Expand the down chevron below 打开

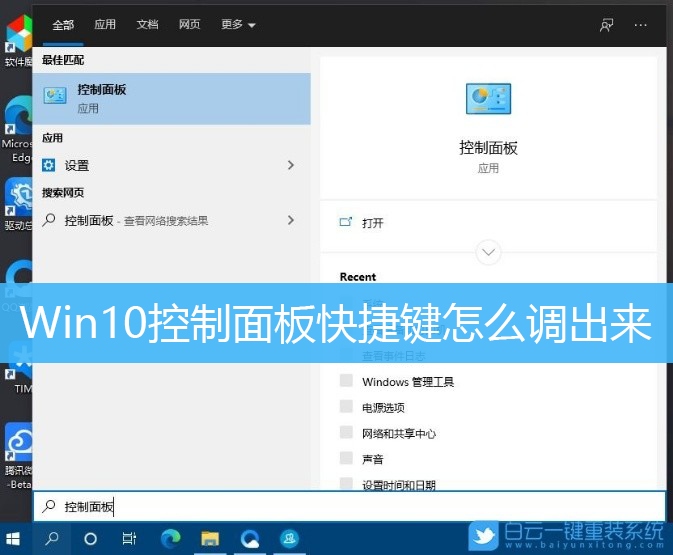(488, 252)
